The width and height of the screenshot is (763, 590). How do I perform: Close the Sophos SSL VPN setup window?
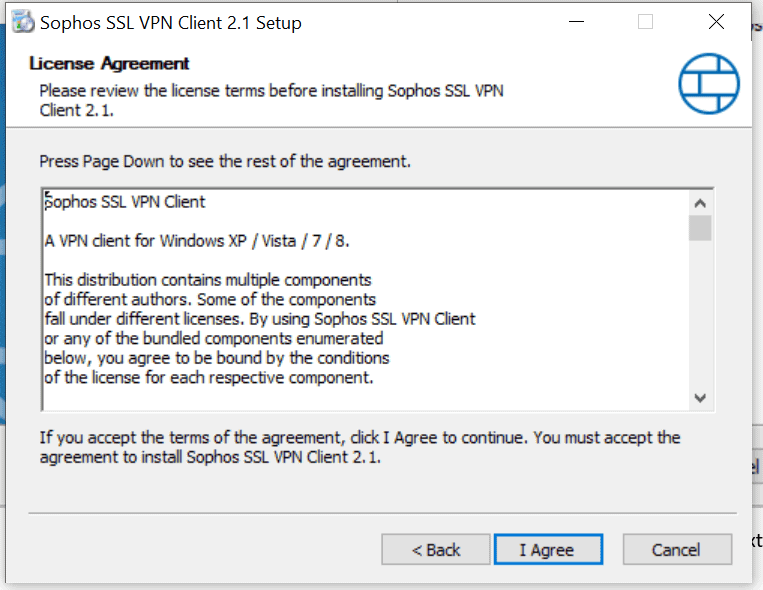(x=716, y=22)
